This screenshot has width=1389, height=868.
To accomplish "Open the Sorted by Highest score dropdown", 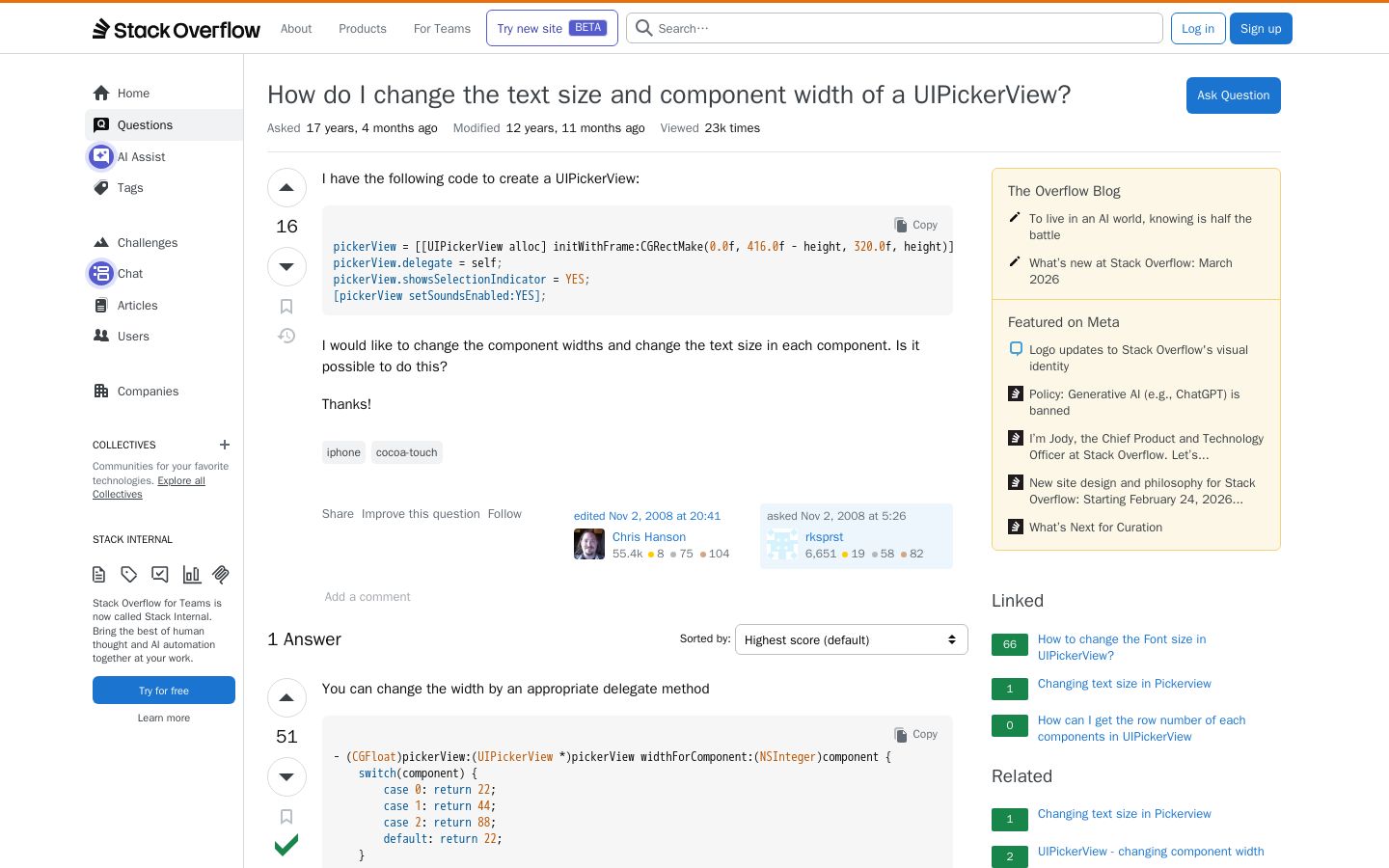I will coord(852,639).
